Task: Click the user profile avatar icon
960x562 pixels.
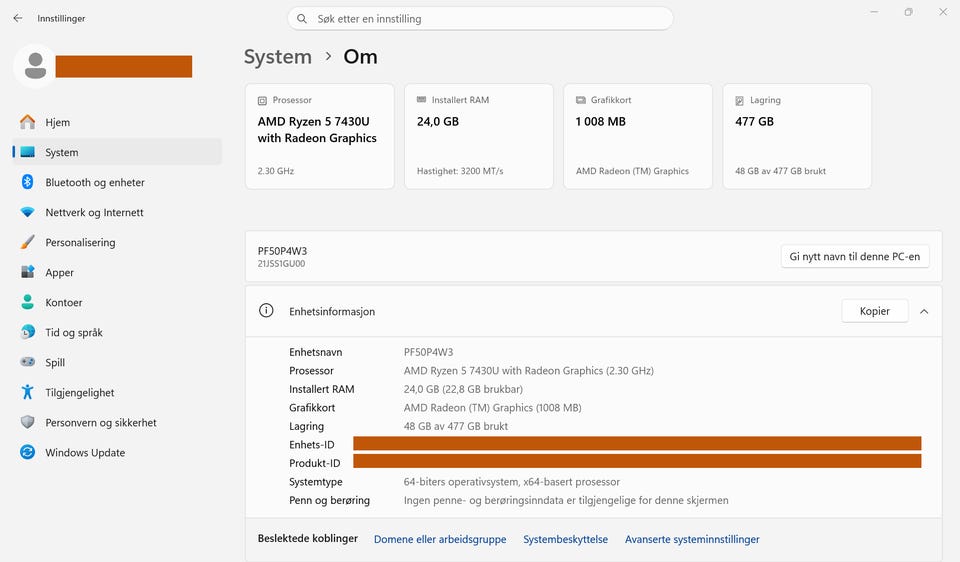Action: 35,66
